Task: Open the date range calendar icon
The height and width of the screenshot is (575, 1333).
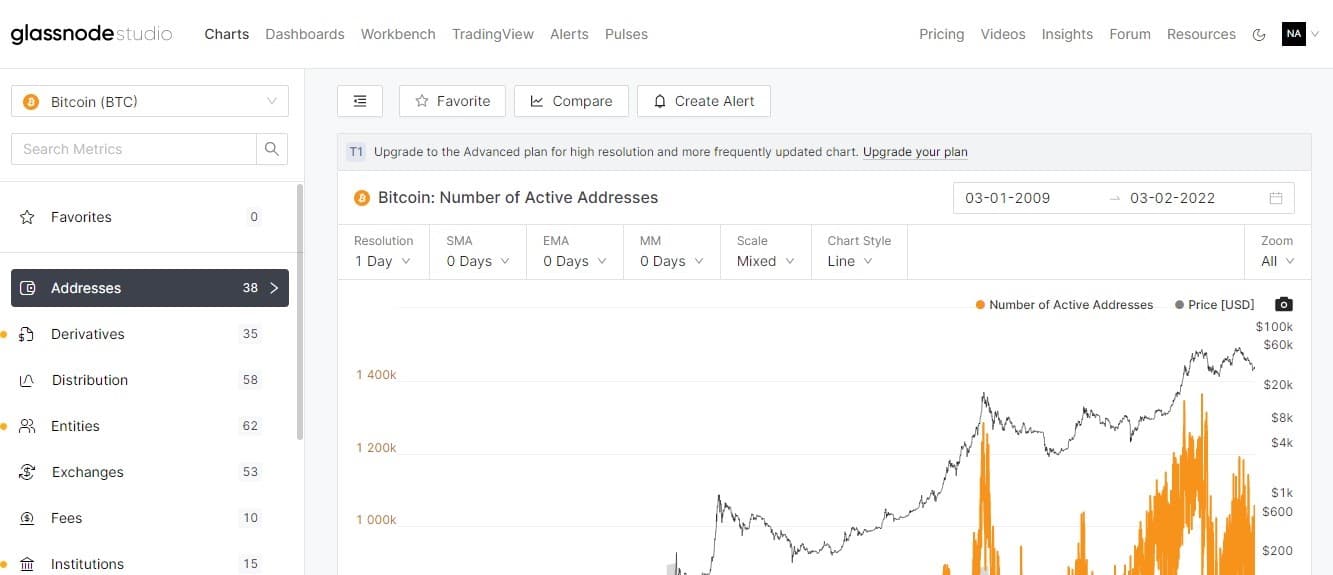Action: point(1276,198)
